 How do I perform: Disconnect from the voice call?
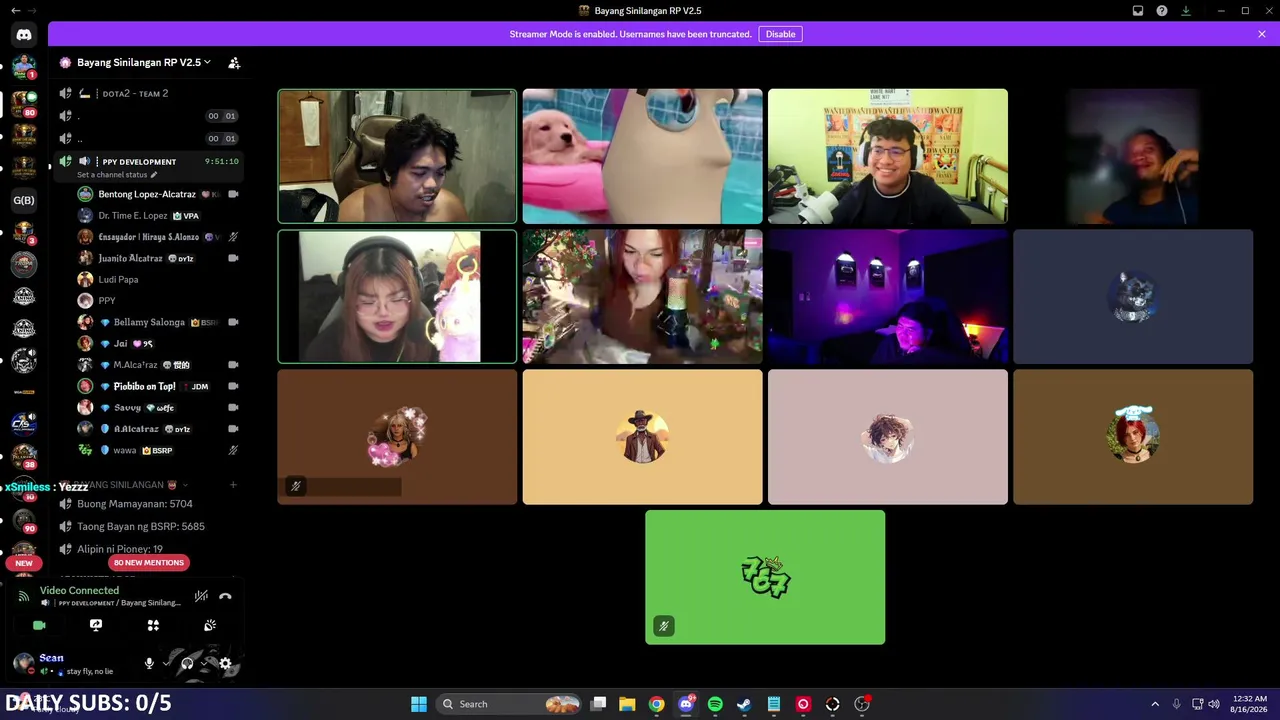click(225, 596)
